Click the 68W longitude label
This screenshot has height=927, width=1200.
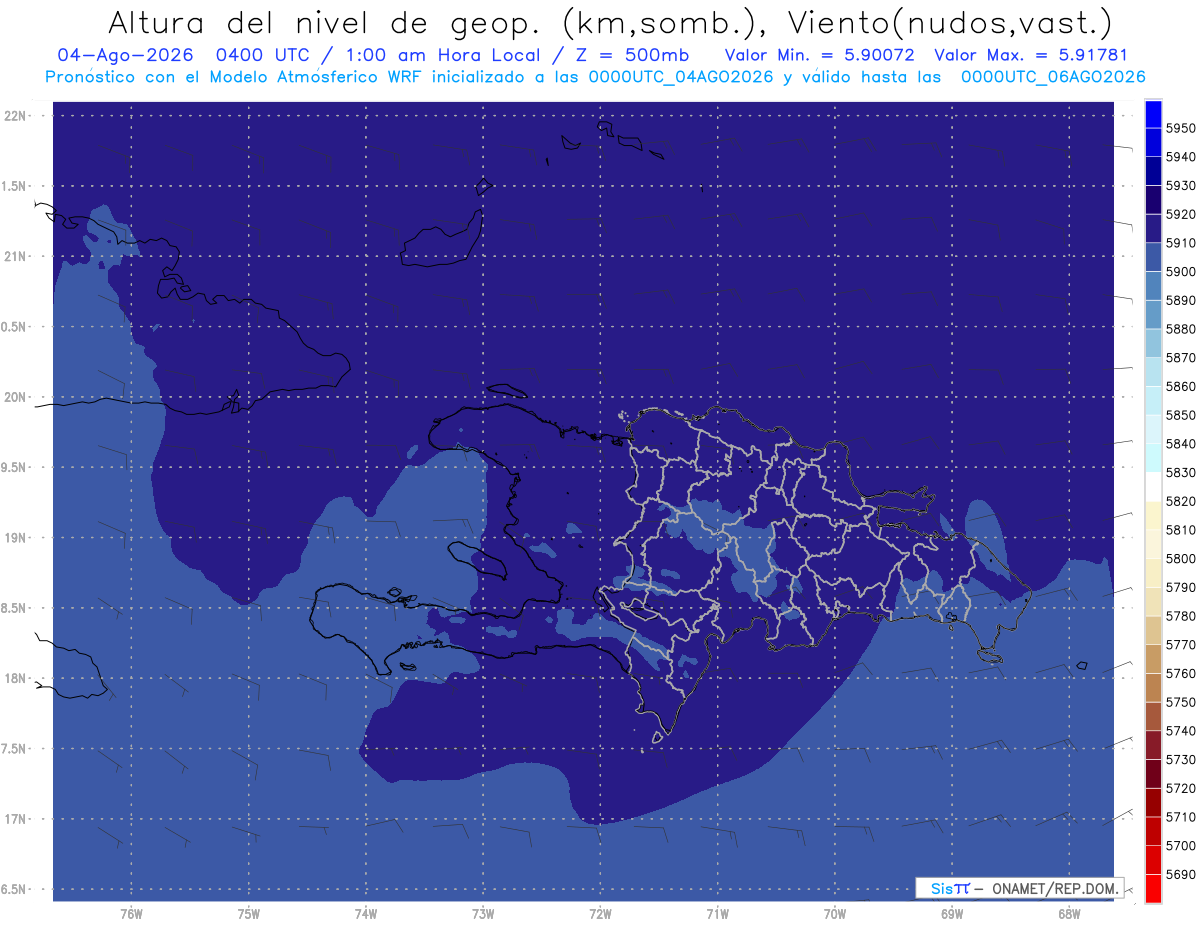click(1068, 914)
